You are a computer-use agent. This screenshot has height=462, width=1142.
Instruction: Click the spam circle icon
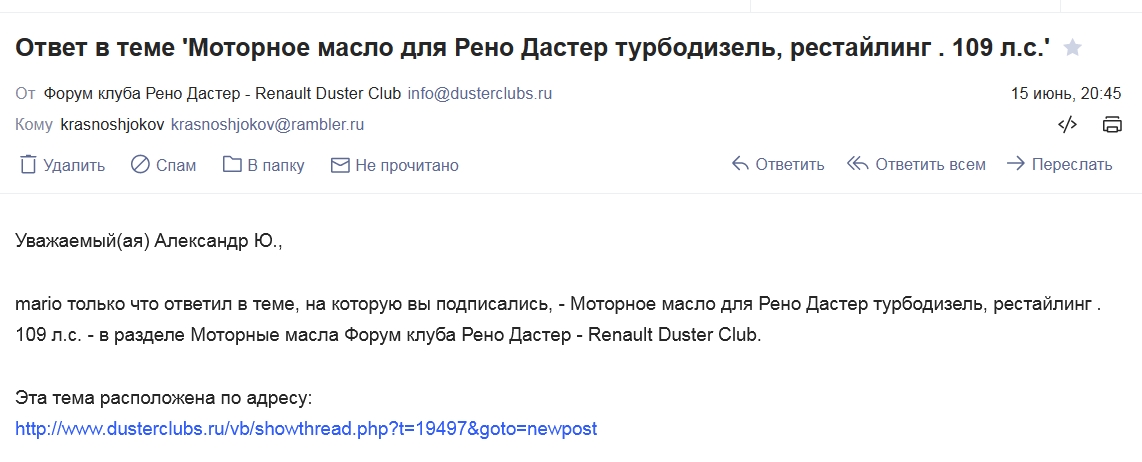(140, 165)
